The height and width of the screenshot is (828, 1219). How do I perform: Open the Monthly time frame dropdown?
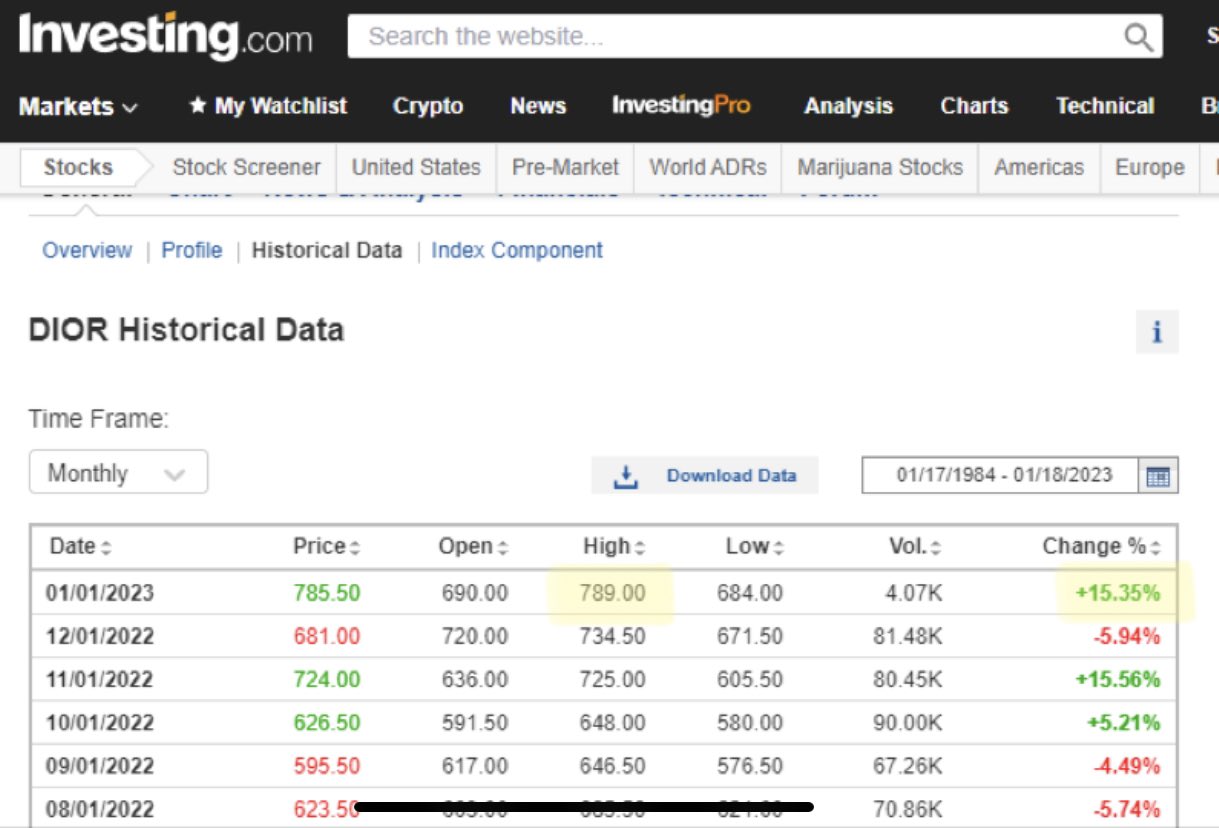[118, 473]
